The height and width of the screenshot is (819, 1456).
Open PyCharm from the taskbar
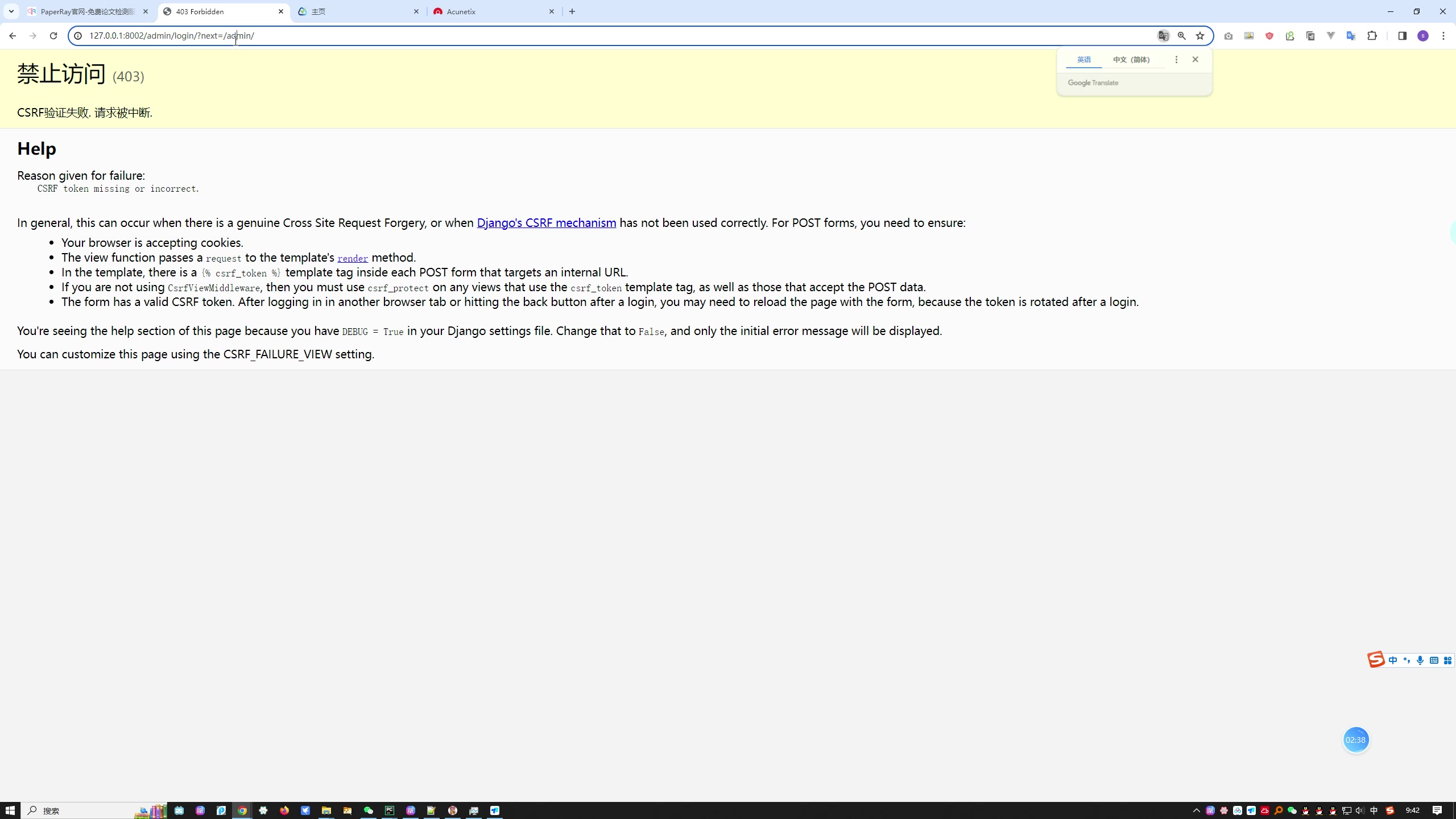(x=390, y=810)
